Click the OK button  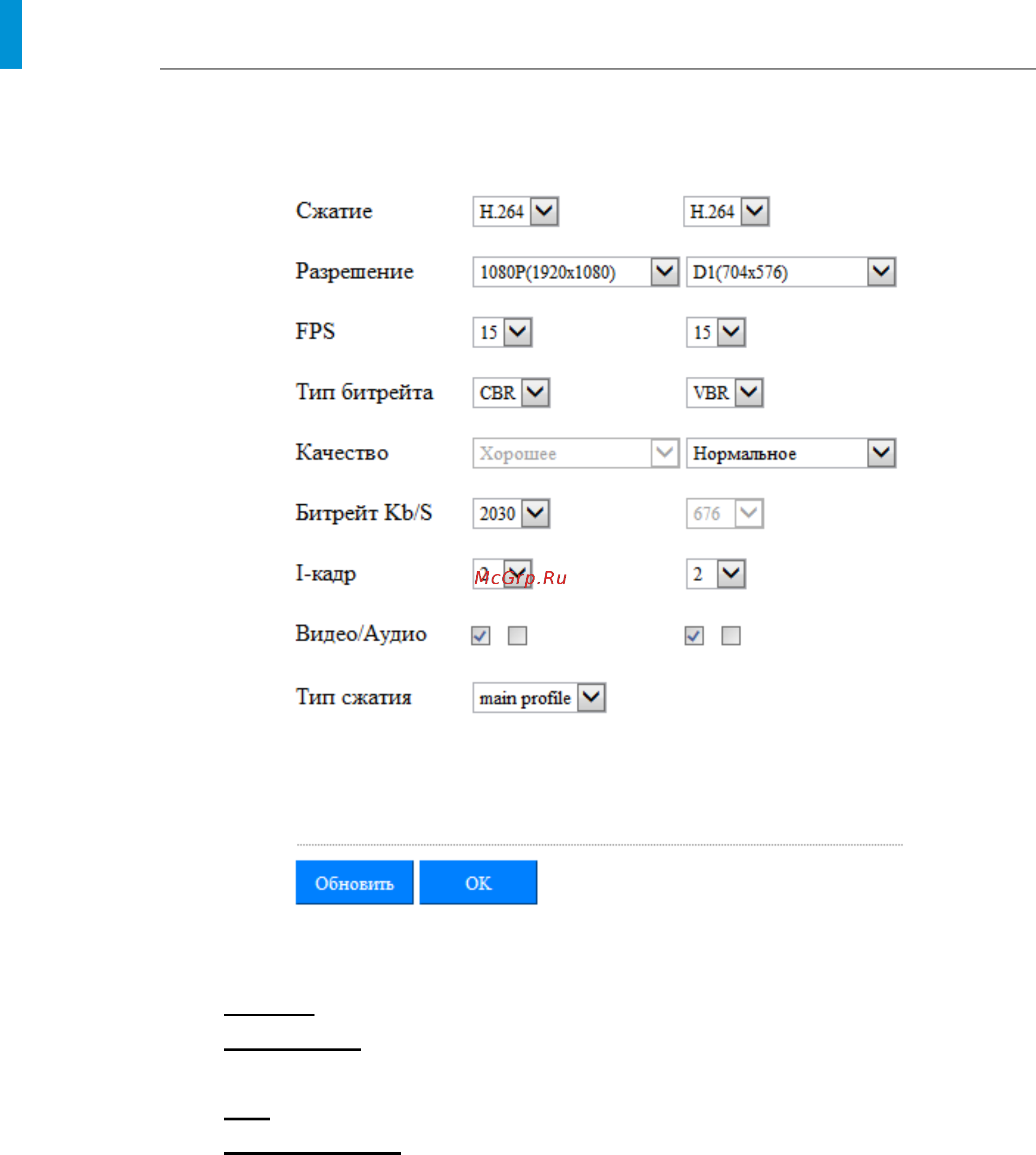(x=478, y=882)
